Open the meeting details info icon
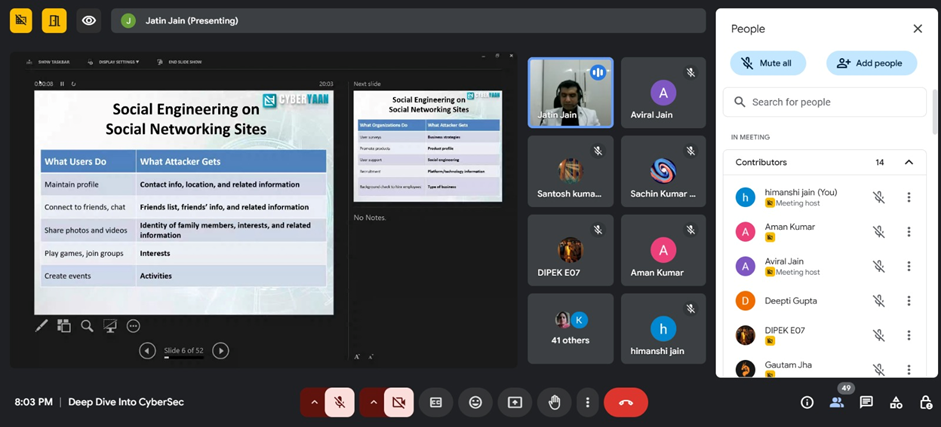This screenshot has width=941, height=427. [x=807, y=402]
